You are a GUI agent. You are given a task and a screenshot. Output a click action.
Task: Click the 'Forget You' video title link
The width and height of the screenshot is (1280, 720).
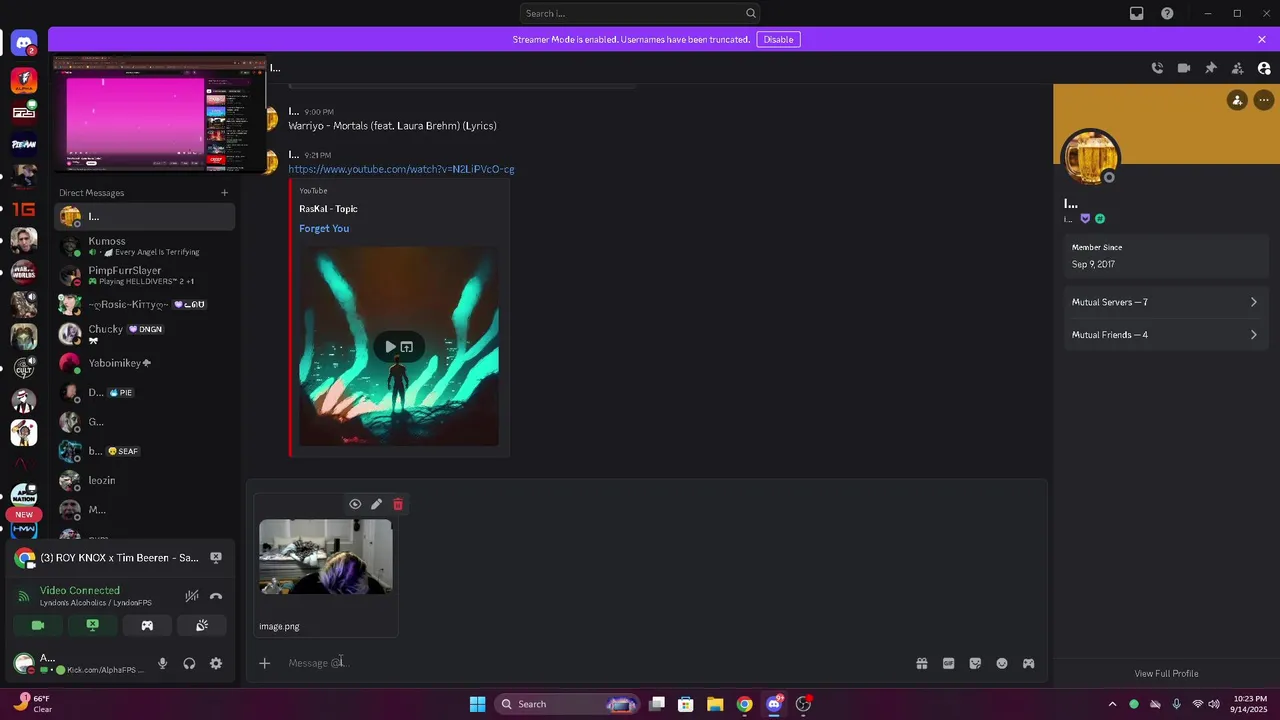pos(324,228)
